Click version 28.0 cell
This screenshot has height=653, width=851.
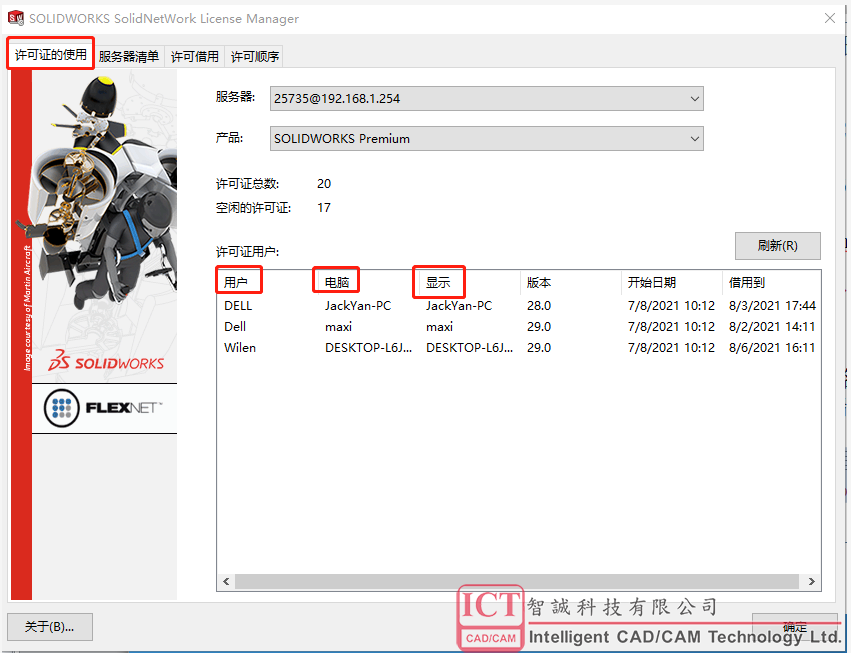coord(539,306)
